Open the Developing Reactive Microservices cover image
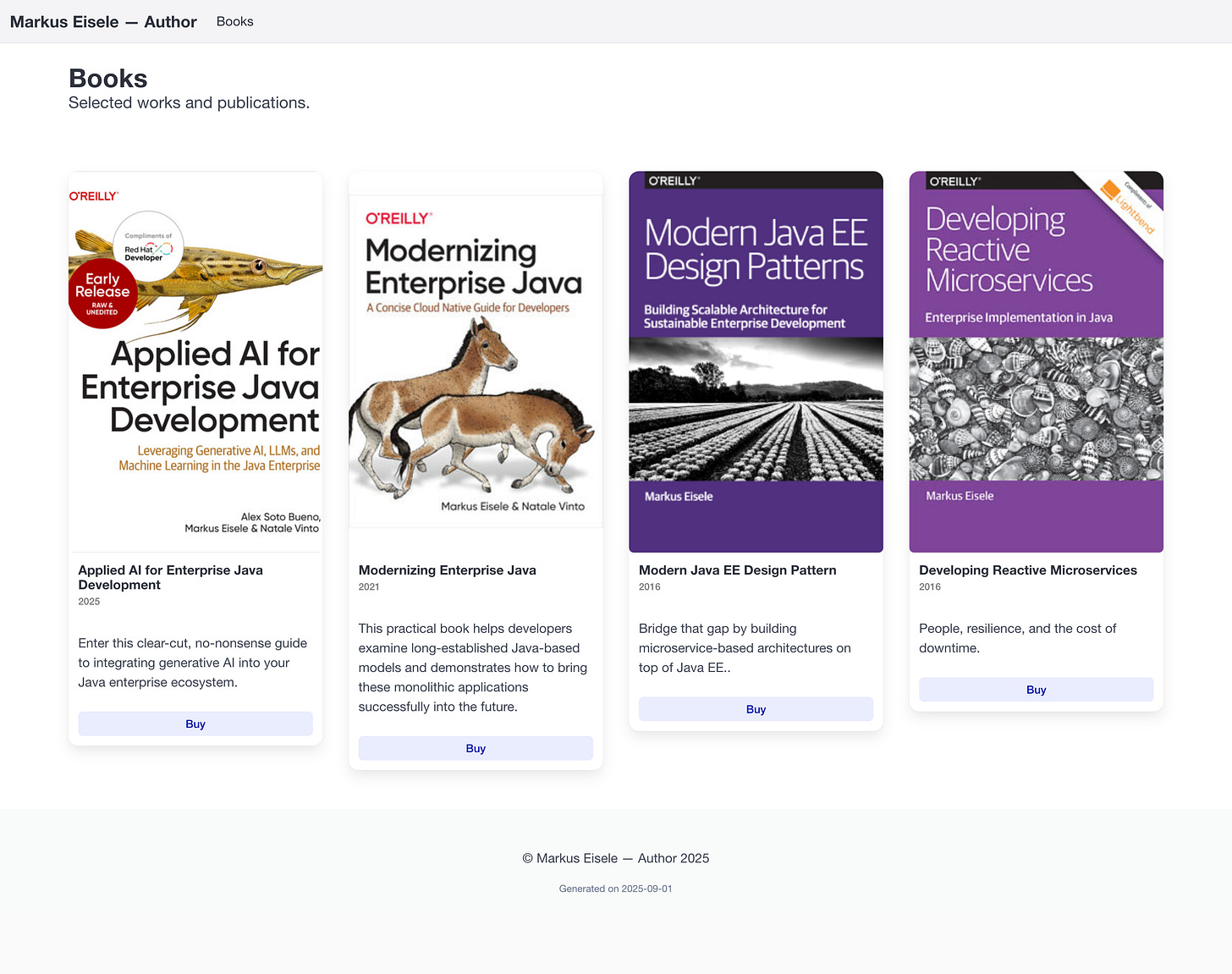The height and width of the screenshot is (974, 1232). click(x=1036, y=362)
